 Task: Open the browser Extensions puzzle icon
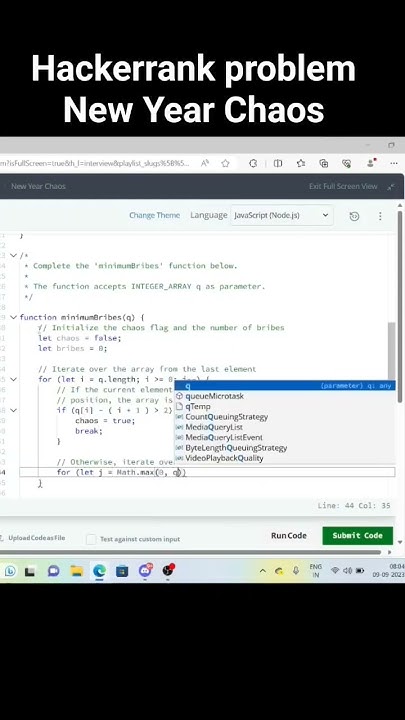[253, 163]
